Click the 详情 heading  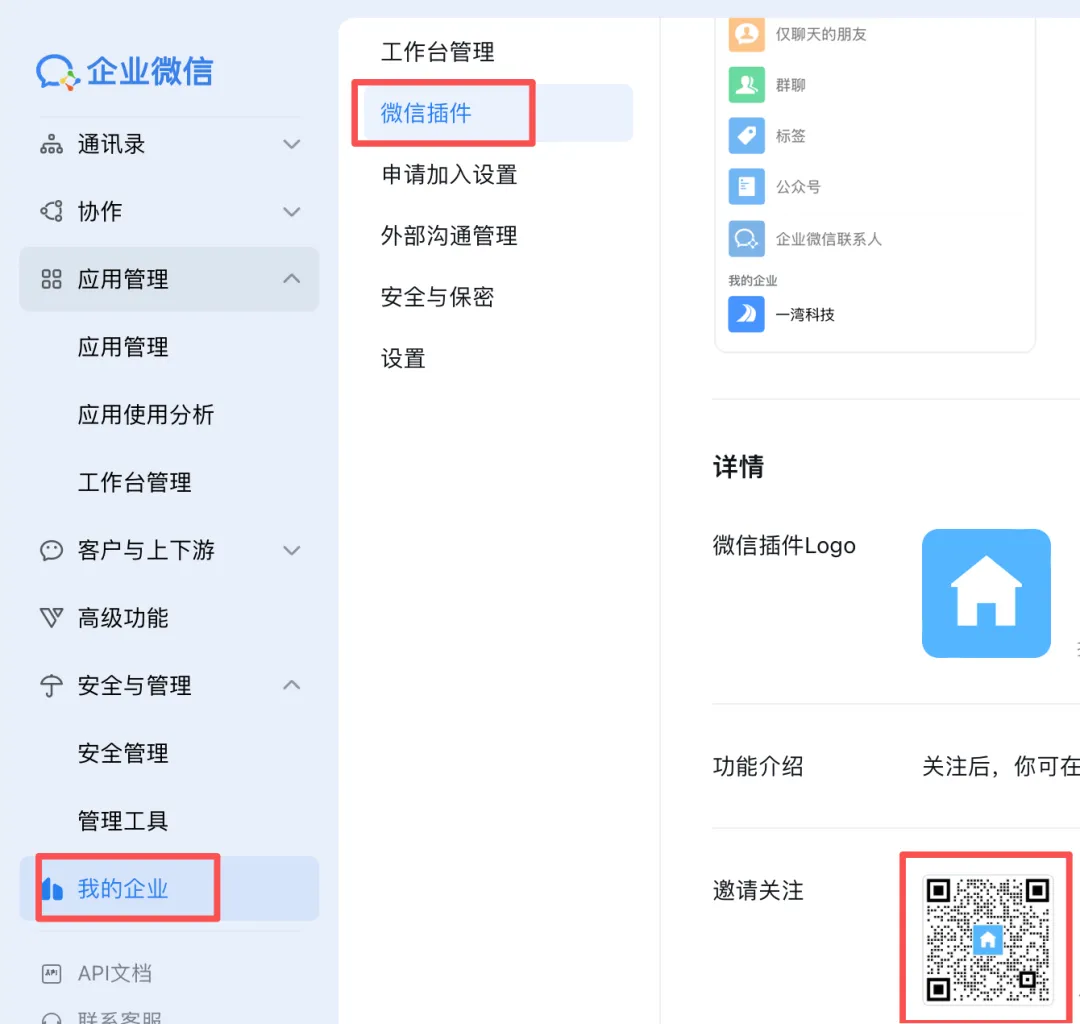(739, 466)
